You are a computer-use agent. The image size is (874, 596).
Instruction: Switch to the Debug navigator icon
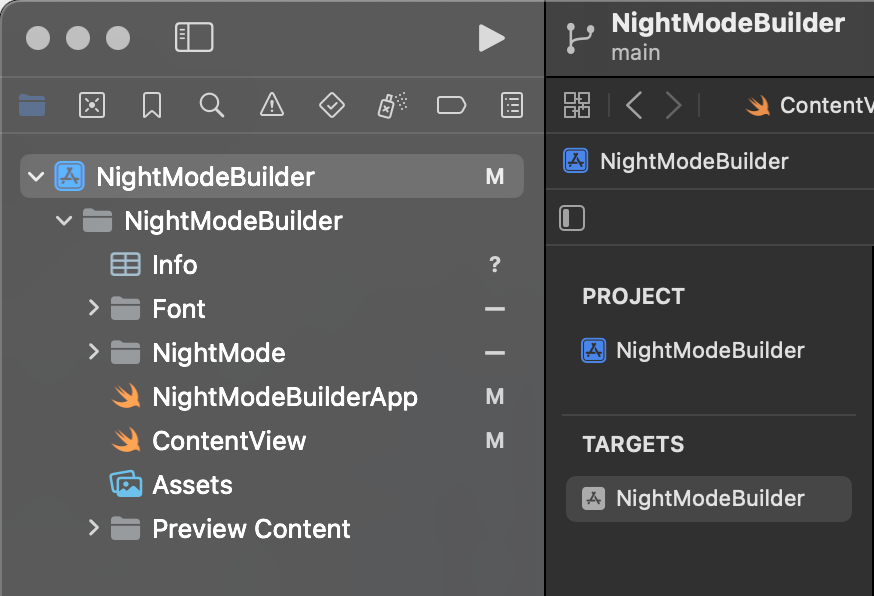click(391, 105)
